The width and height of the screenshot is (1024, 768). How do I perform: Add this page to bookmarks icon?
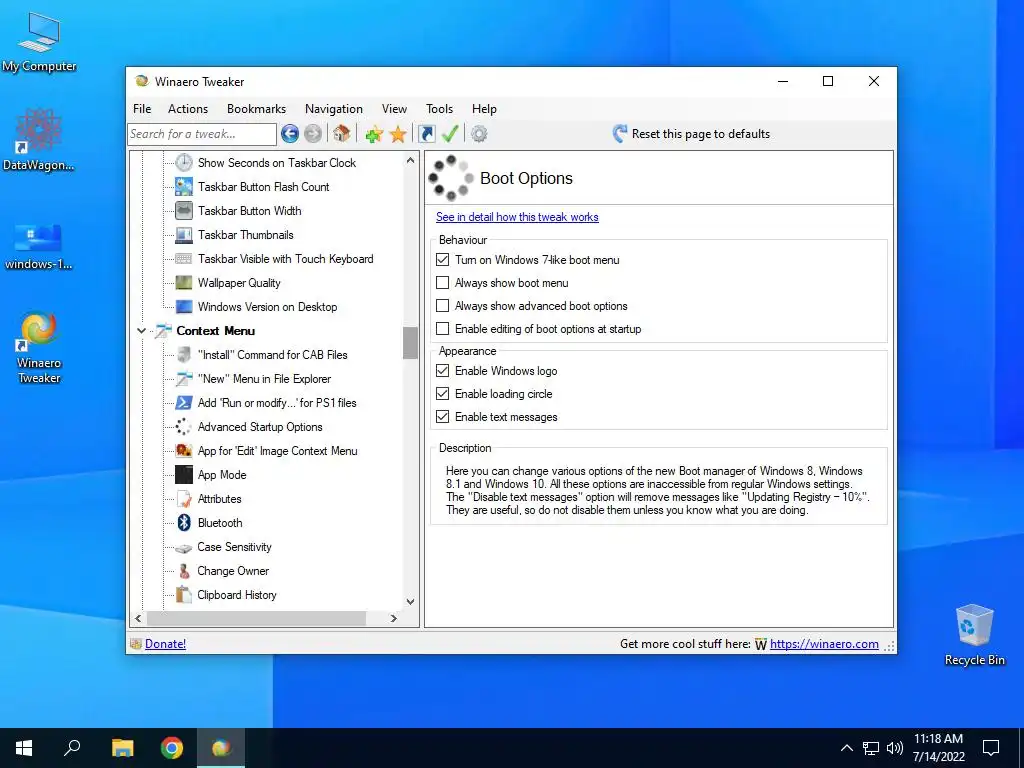(x=374, y=135)
